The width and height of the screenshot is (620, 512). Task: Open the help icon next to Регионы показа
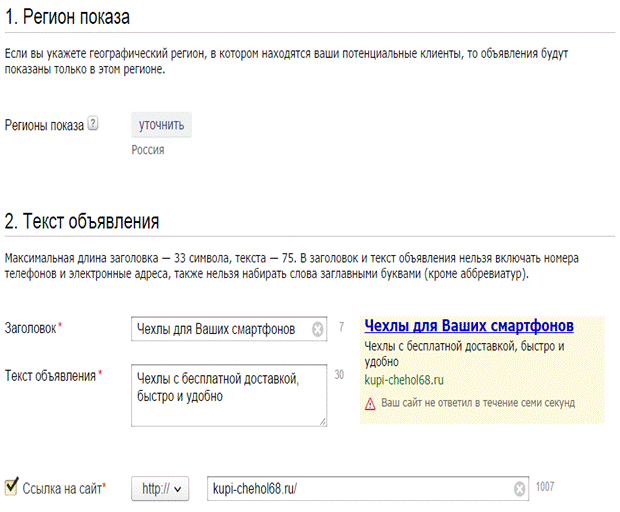point(93,123)
